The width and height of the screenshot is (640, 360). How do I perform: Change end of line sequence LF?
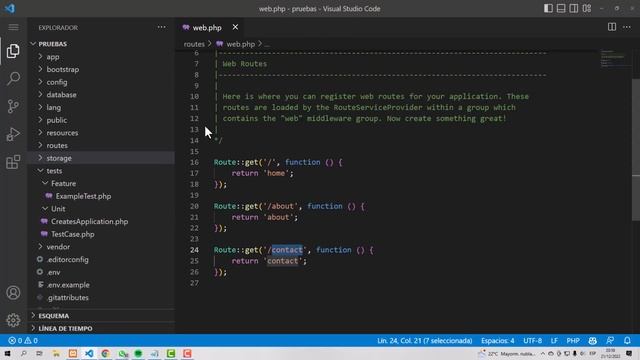pyautogui.click(x=554, y=340)
